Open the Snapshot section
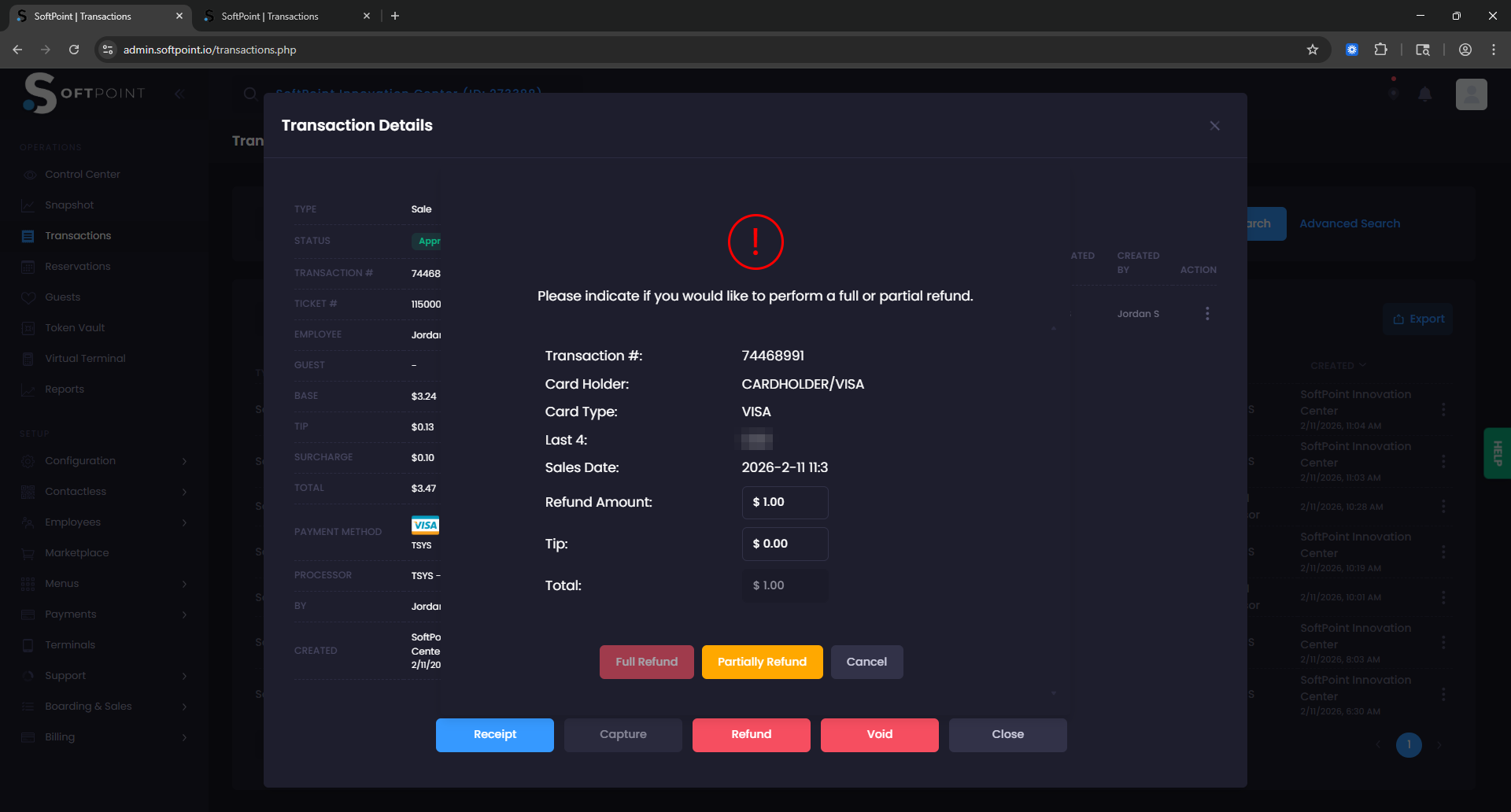The width and height of the screenshot is (1511, 812). [68, 205]
